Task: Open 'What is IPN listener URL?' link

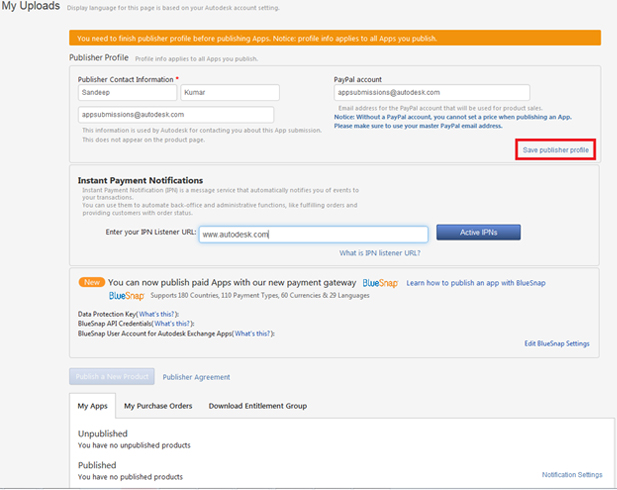Action: pos(379,253)
